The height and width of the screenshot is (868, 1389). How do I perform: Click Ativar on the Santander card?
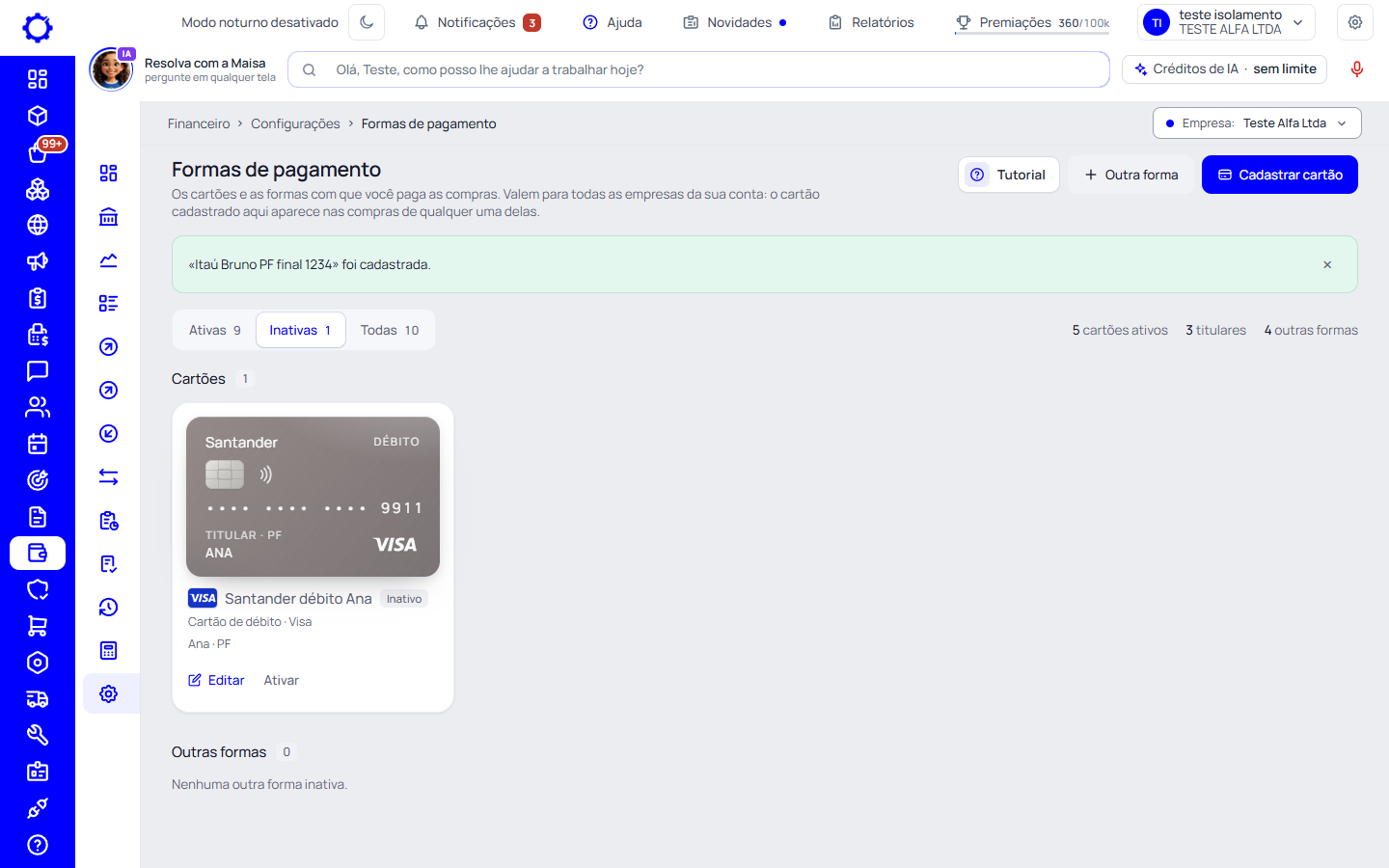click(x=282, y=680)
